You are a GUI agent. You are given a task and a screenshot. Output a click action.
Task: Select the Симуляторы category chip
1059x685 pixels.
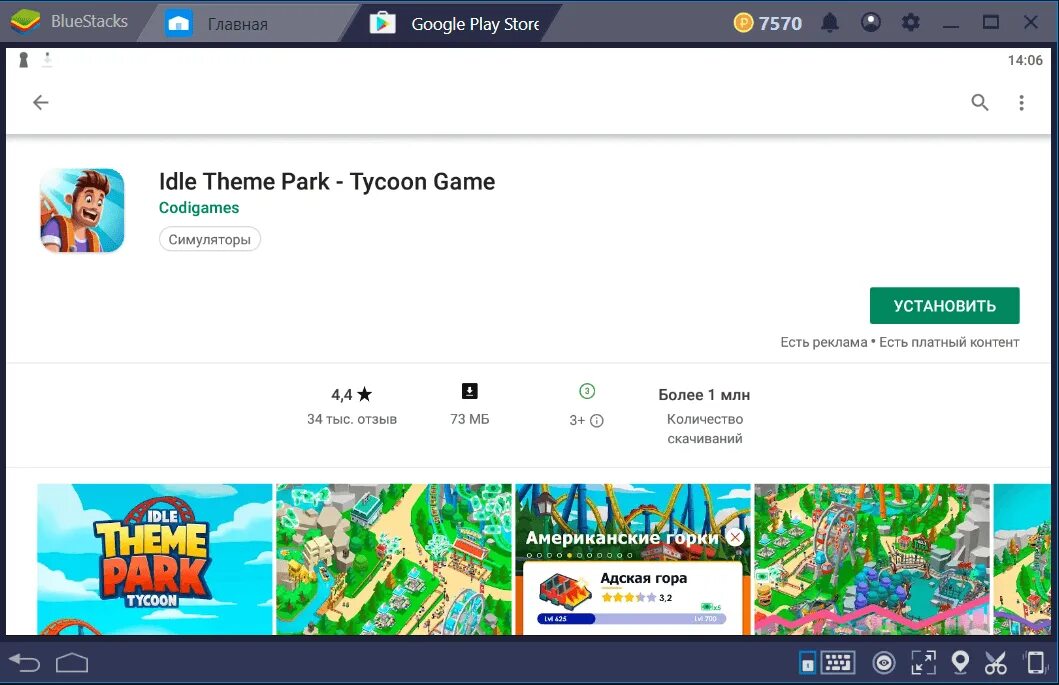(x=209, y=239)
